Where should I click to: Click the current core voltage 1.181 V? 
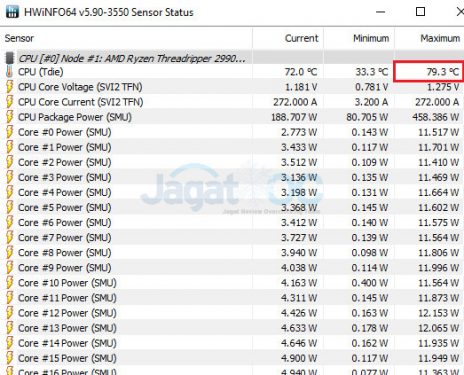click(x=301, y=87)
